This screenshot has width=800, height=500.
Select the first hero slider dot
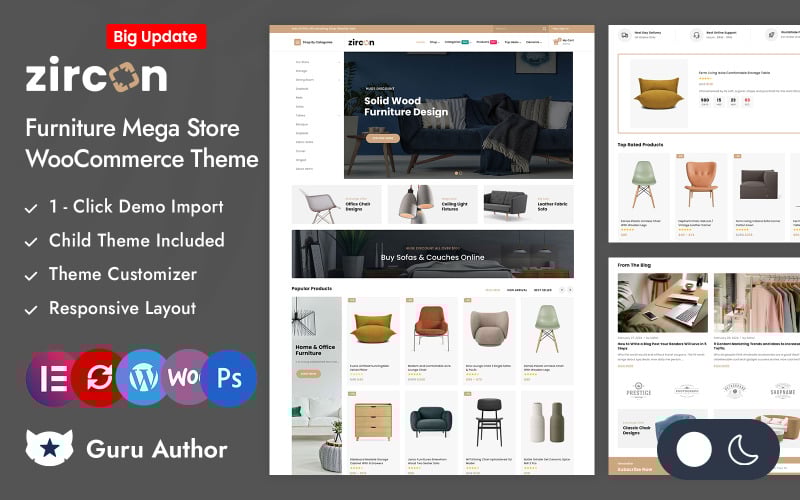[456, 173]
